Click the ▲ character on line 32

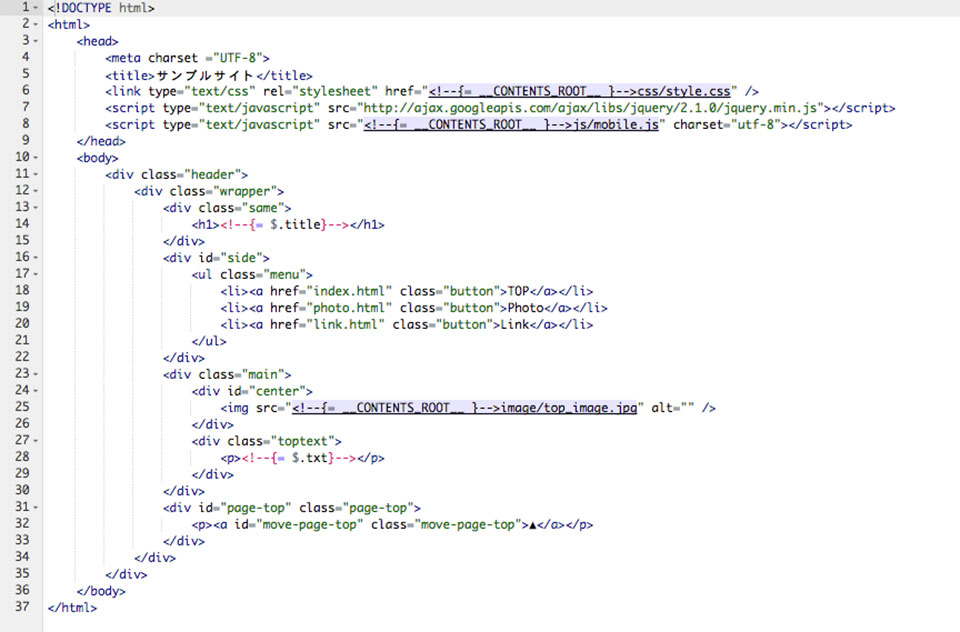[533, 525]
